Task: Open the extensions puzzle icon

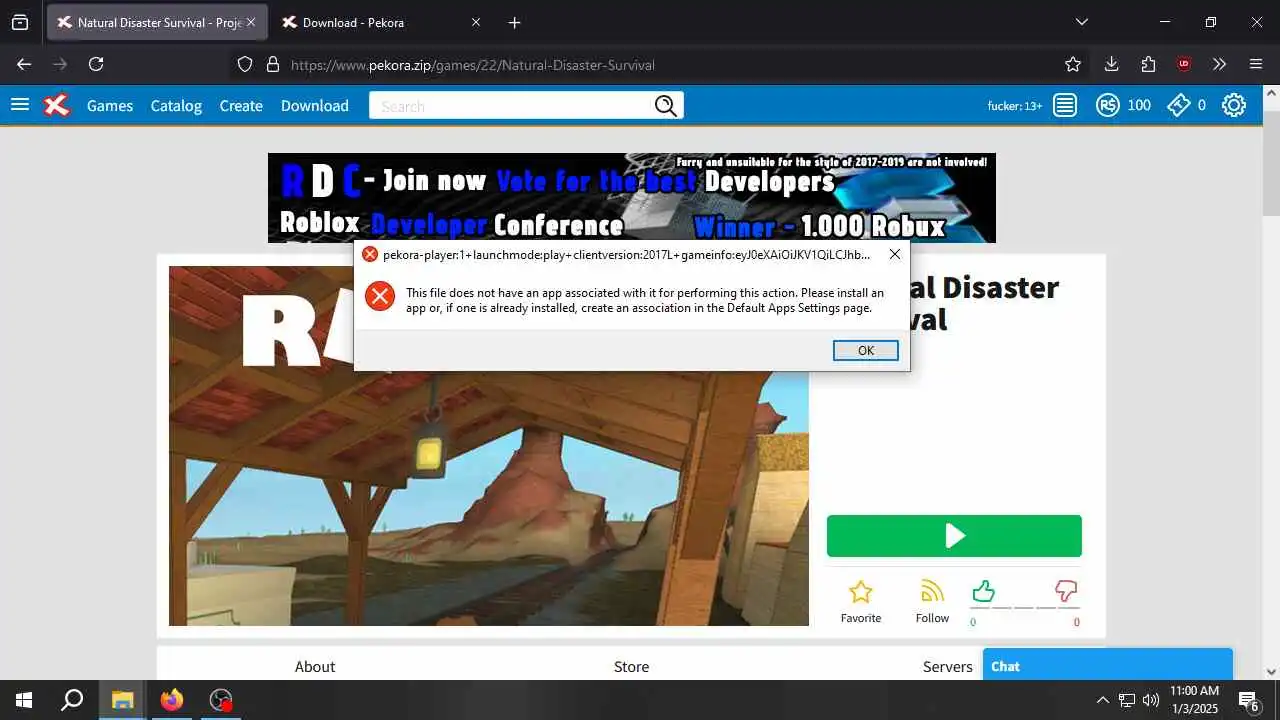Action: pos(1148,64)
